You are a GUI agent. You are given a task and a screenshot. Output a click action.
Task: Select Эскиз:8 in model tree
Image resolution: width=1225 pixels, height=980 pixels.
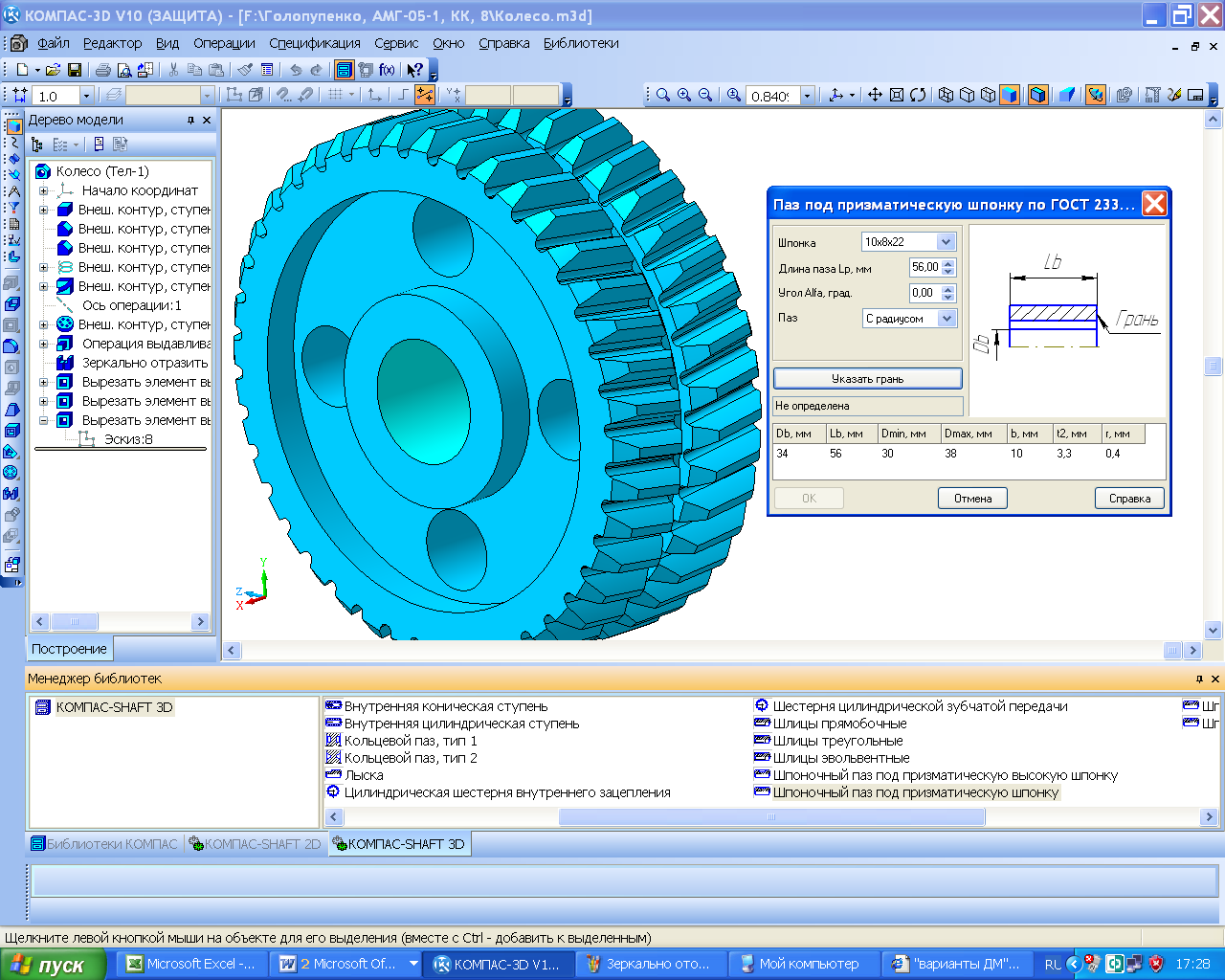(128, 439)
